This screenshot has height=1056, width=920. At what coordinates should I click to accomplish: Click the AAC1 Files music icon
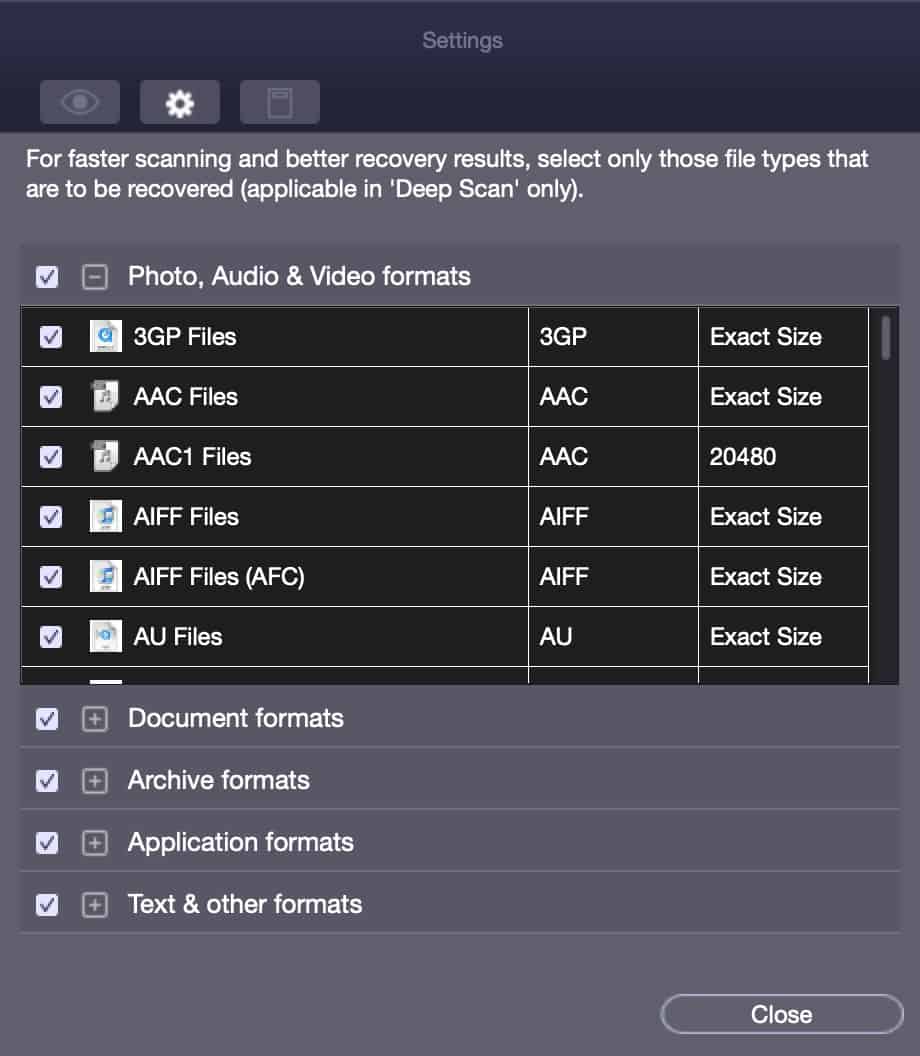click(106, 456)
